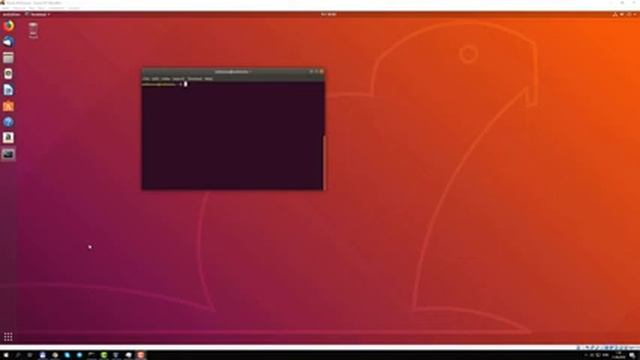
Task: Open Rhythmbox music player in the dock
Action: click(8, 74)
